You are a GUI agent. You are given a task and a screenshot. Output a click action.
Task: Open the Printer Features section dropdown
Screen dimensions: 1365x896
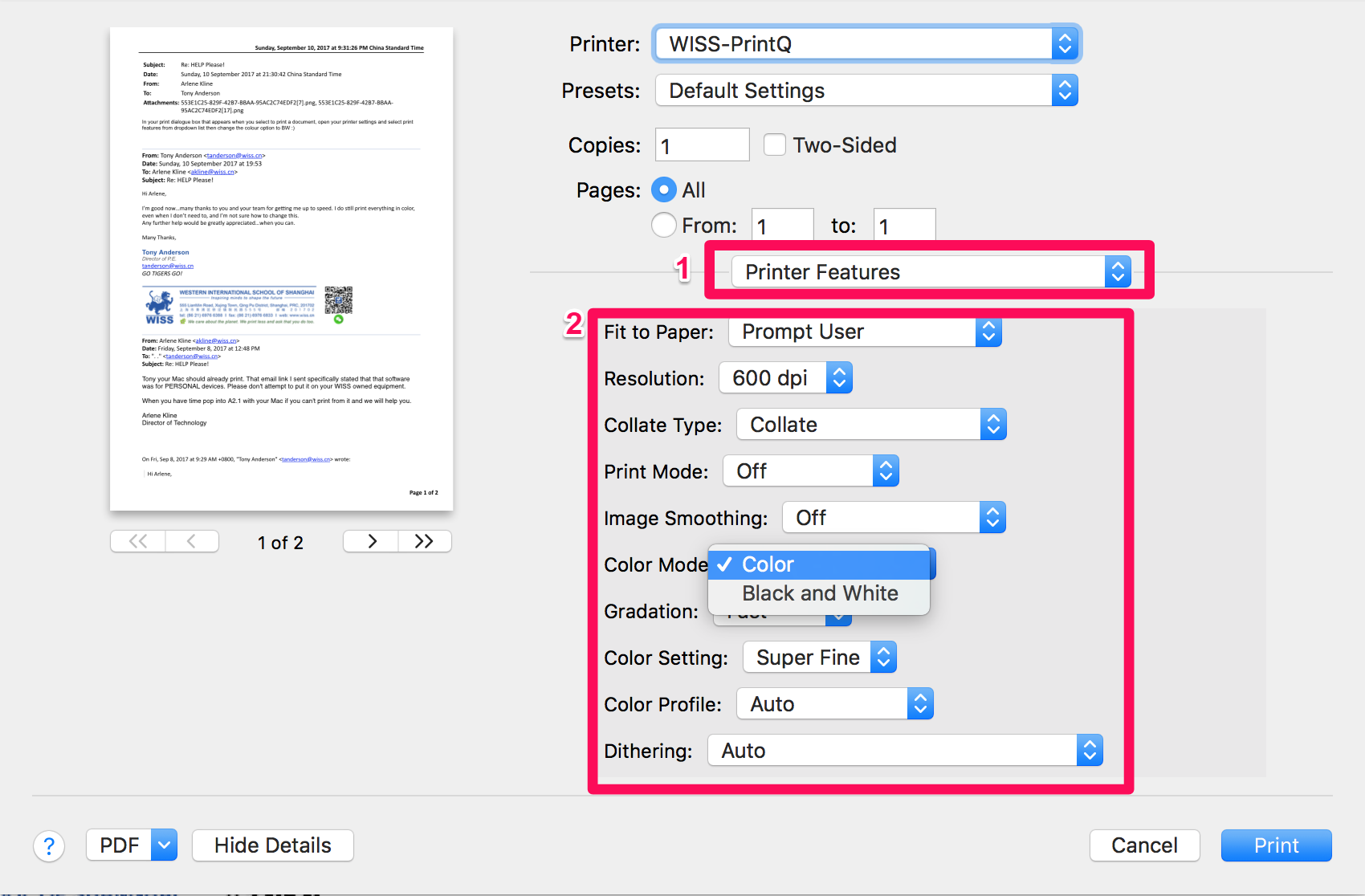pyautogui.click(x=931, y=271)
